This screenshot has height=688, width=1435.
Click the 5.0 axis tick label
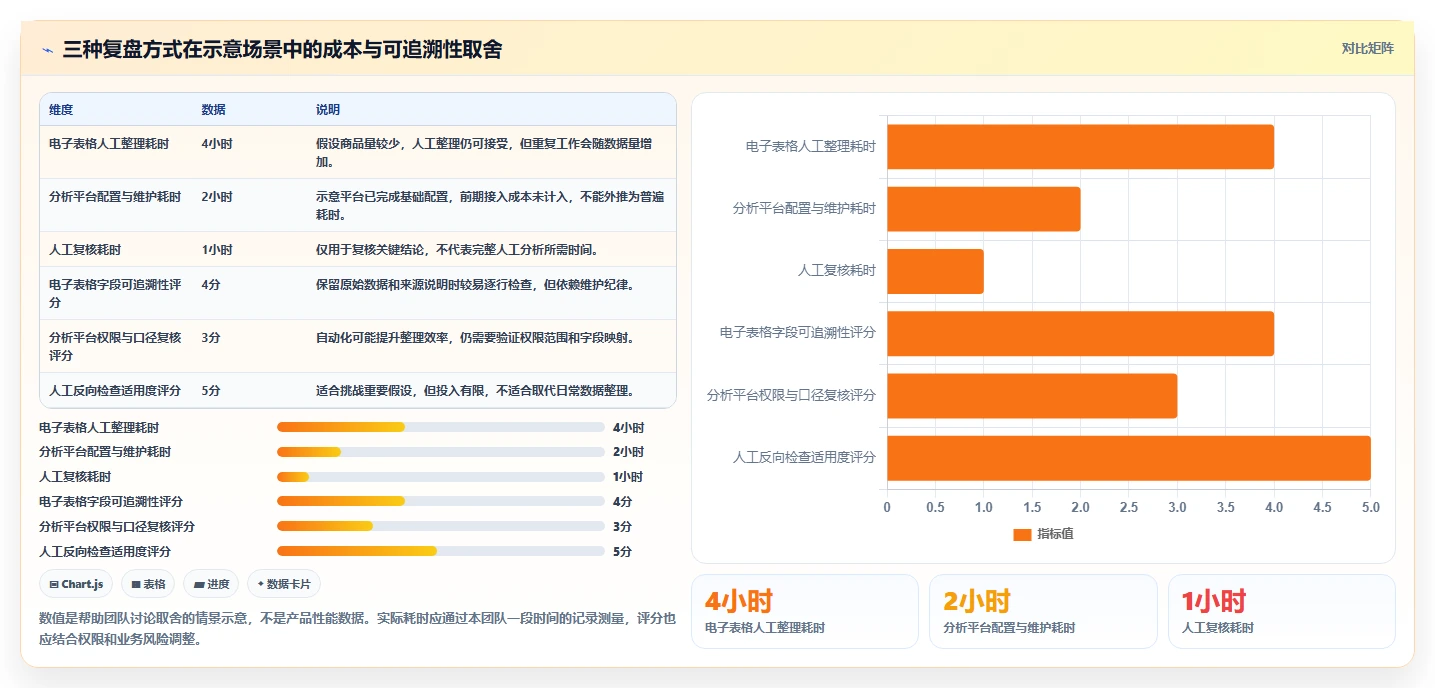coord(1370,508)
